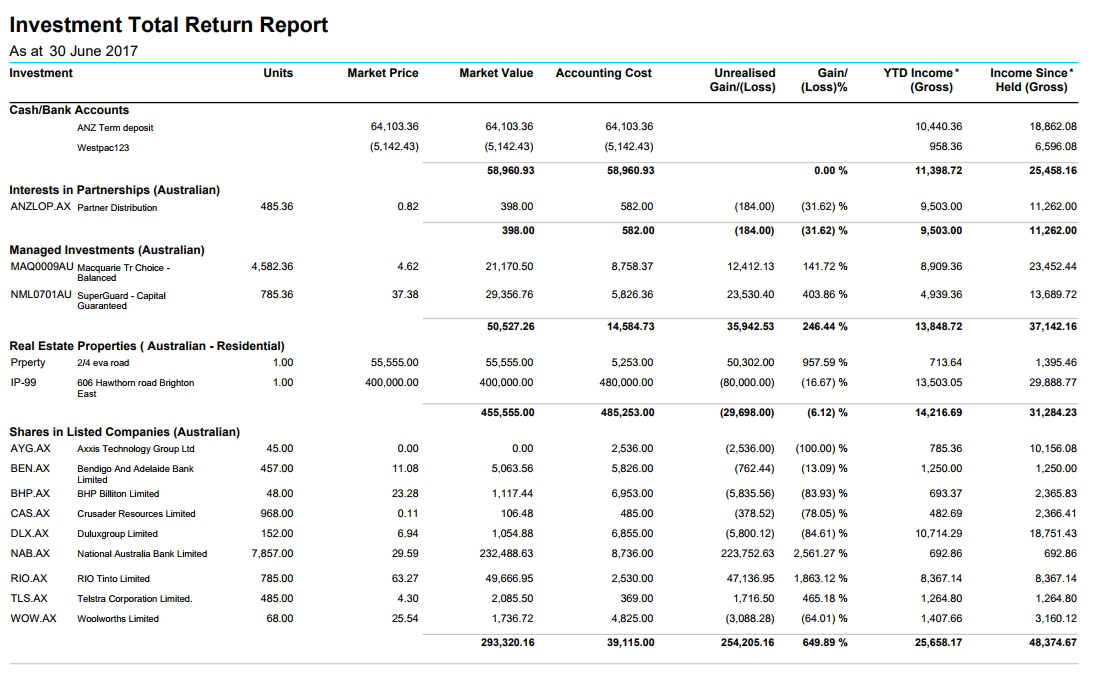Viewport: 1094px width, 686px height.
Task: Click the ANZ Term deposit row label
Action: [115, 127]
